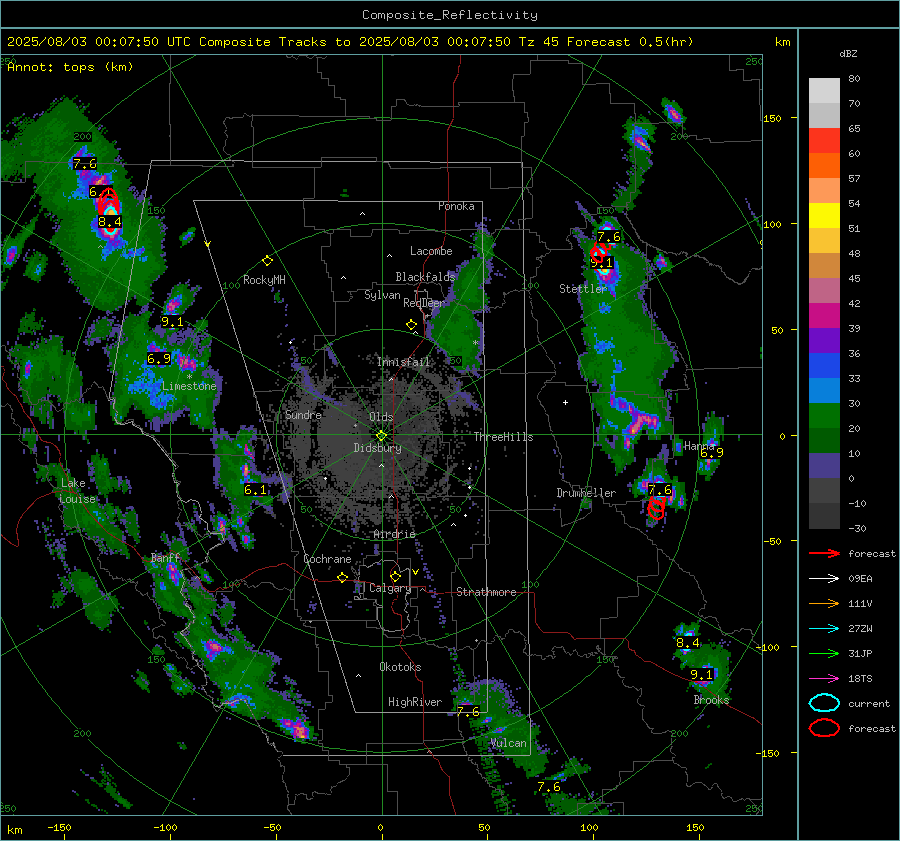
Task: Click the red forecast arrow legend icon
Action: pos(824,553)
